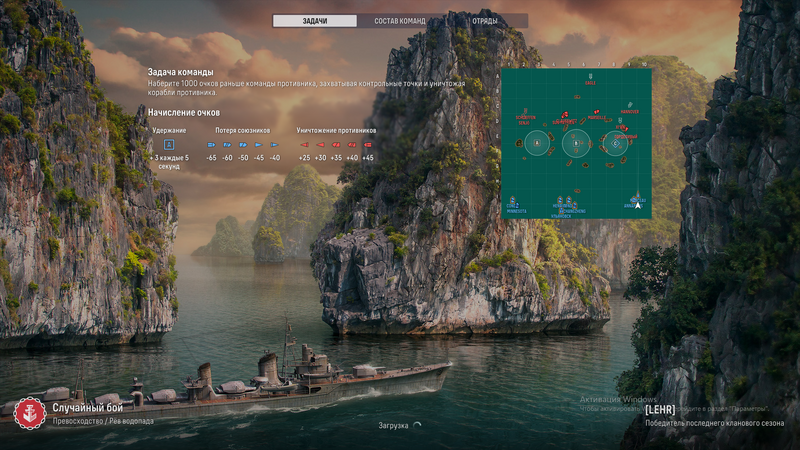
Task: Select the ЗАДАЧИ tab
Action: 315,21
